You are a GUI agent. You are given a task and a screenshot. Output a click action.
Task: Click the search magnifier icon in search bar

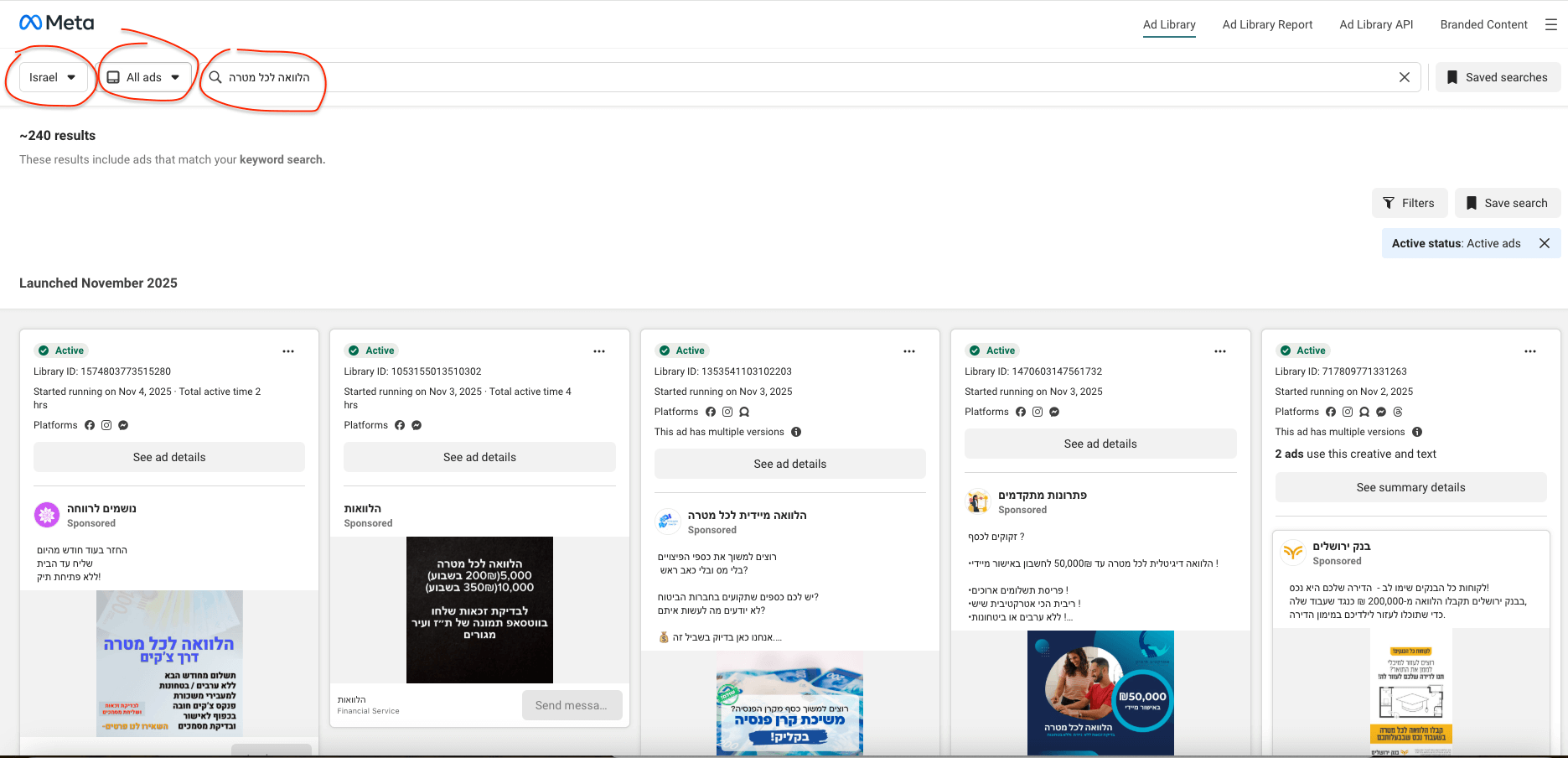point(215,76)
